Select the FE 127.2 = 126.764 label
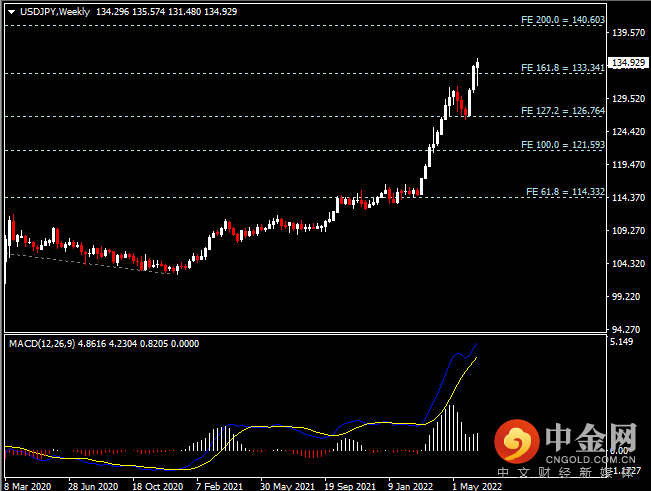651x491 pixels. [x=563, y=111]
